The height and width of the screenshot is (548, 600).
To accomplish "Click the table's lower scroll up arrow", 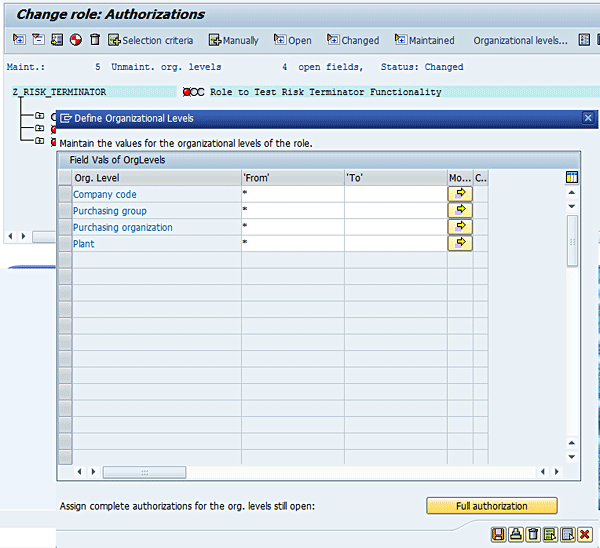I will [572, 443].
